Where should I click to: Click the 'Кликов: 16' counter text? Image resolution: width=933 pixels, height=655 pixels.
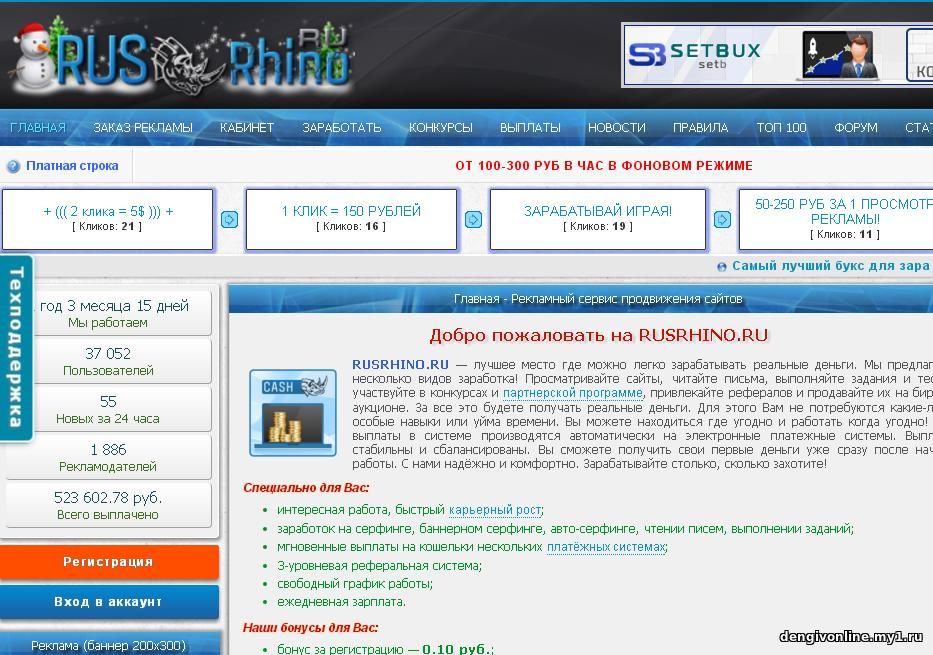click(351, 227)
